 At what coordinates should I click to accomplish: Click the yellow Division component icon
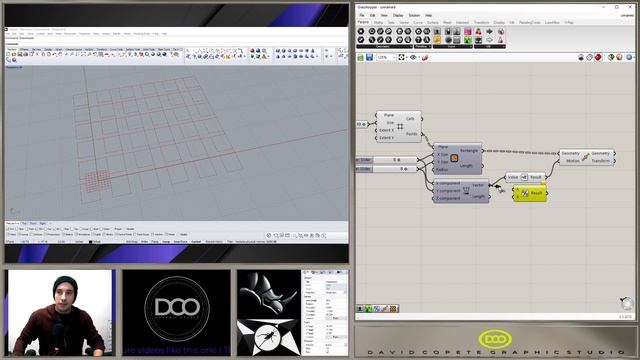(525, 193)
